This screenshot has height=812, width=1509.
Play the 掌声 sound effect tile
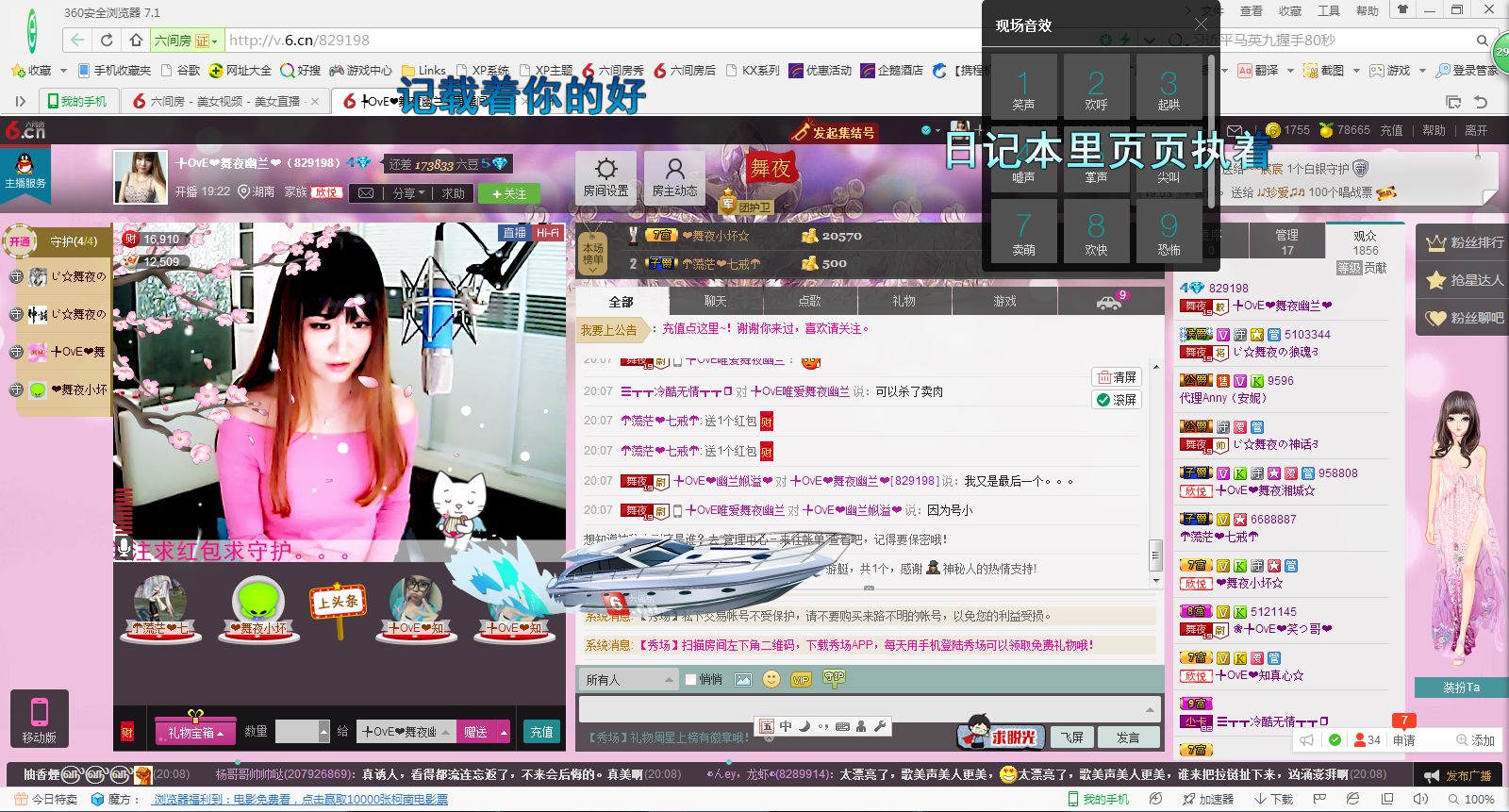[x=1096, y=159]
